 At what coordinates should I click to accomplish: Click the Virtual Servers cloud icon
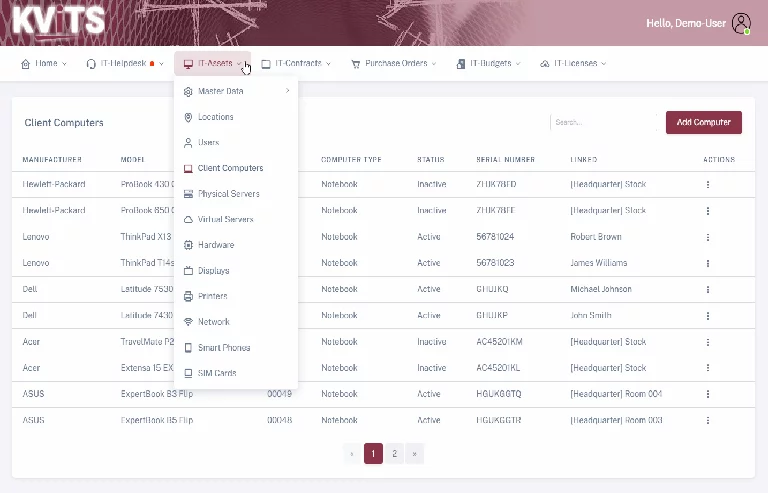188,220
